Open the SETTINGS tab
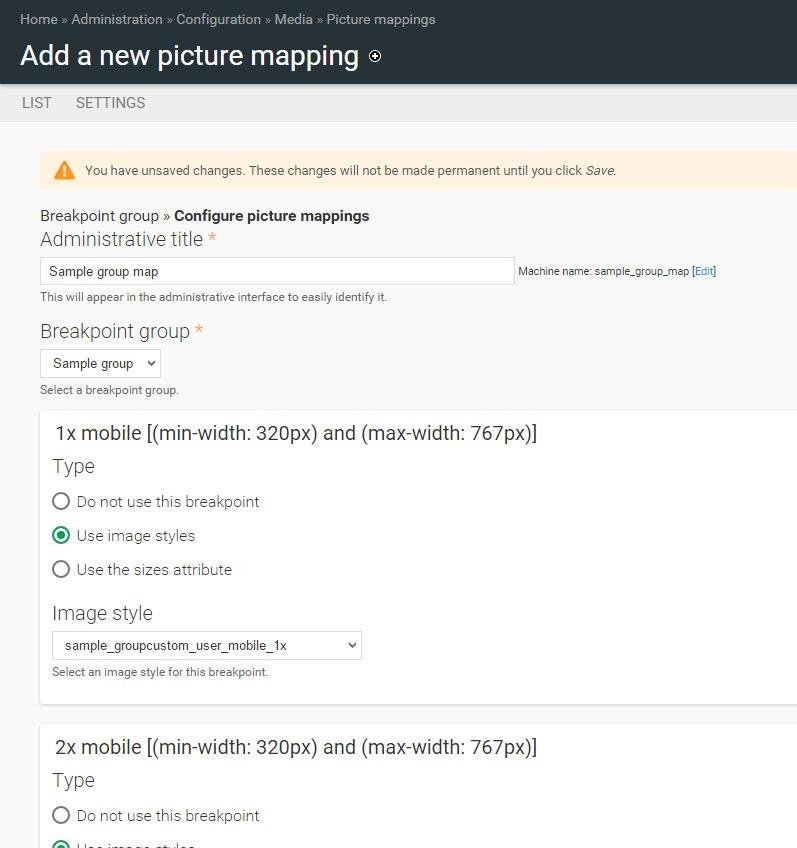This screenshot has height=848, width=797. pos(110,103)
